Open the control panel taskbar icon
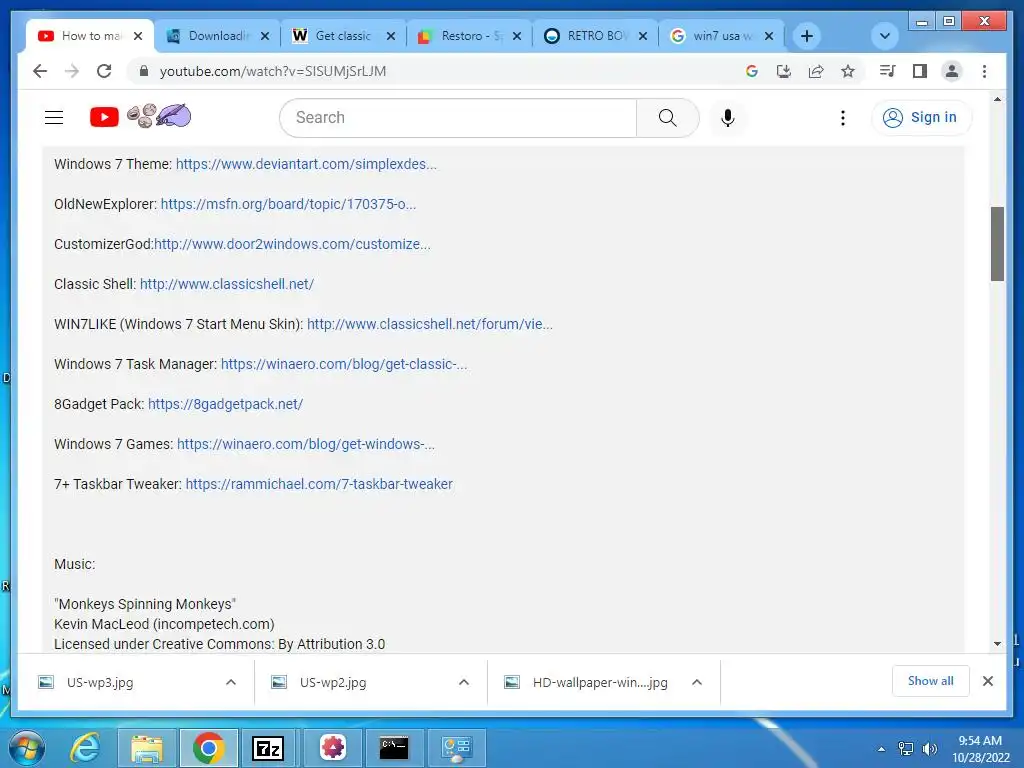The width and height of the screenshot is (1024, 768). (456, 748)
